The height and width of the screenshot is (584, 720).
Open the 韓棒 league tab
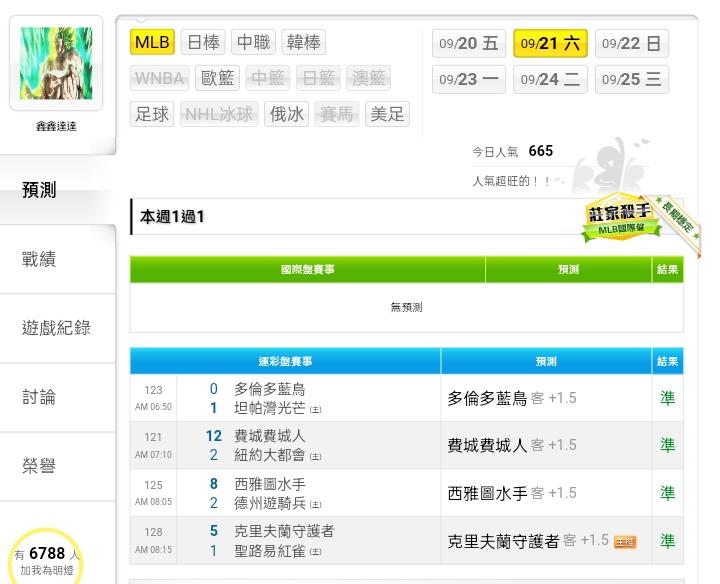[304, 42]
